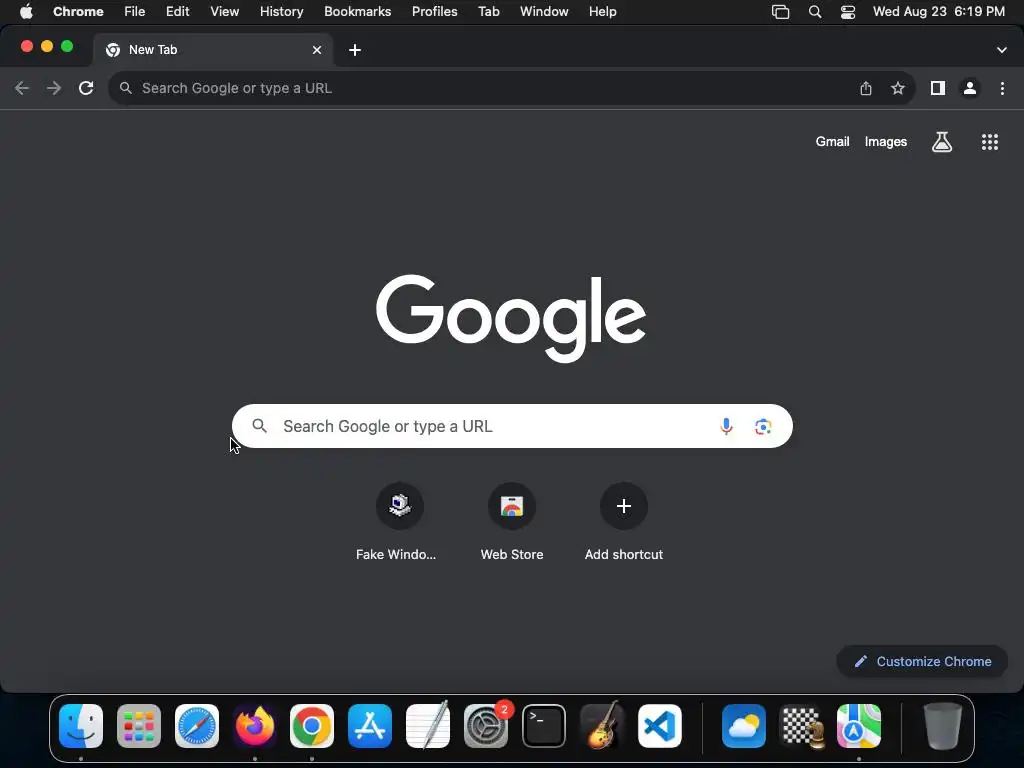
Task: Open the Window menu
Action: point(544,12)
